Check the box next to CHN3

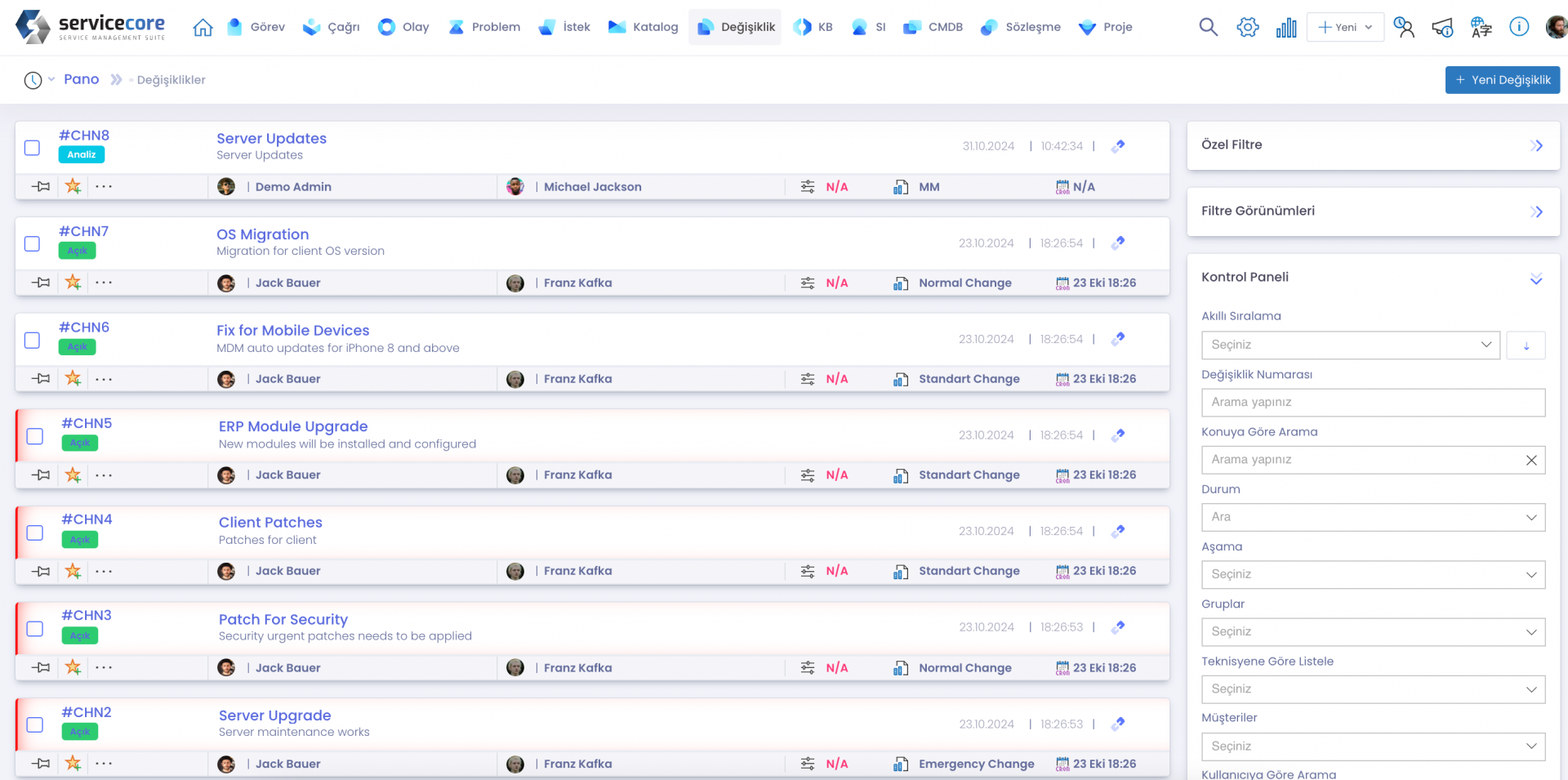(x=35, y=629)
